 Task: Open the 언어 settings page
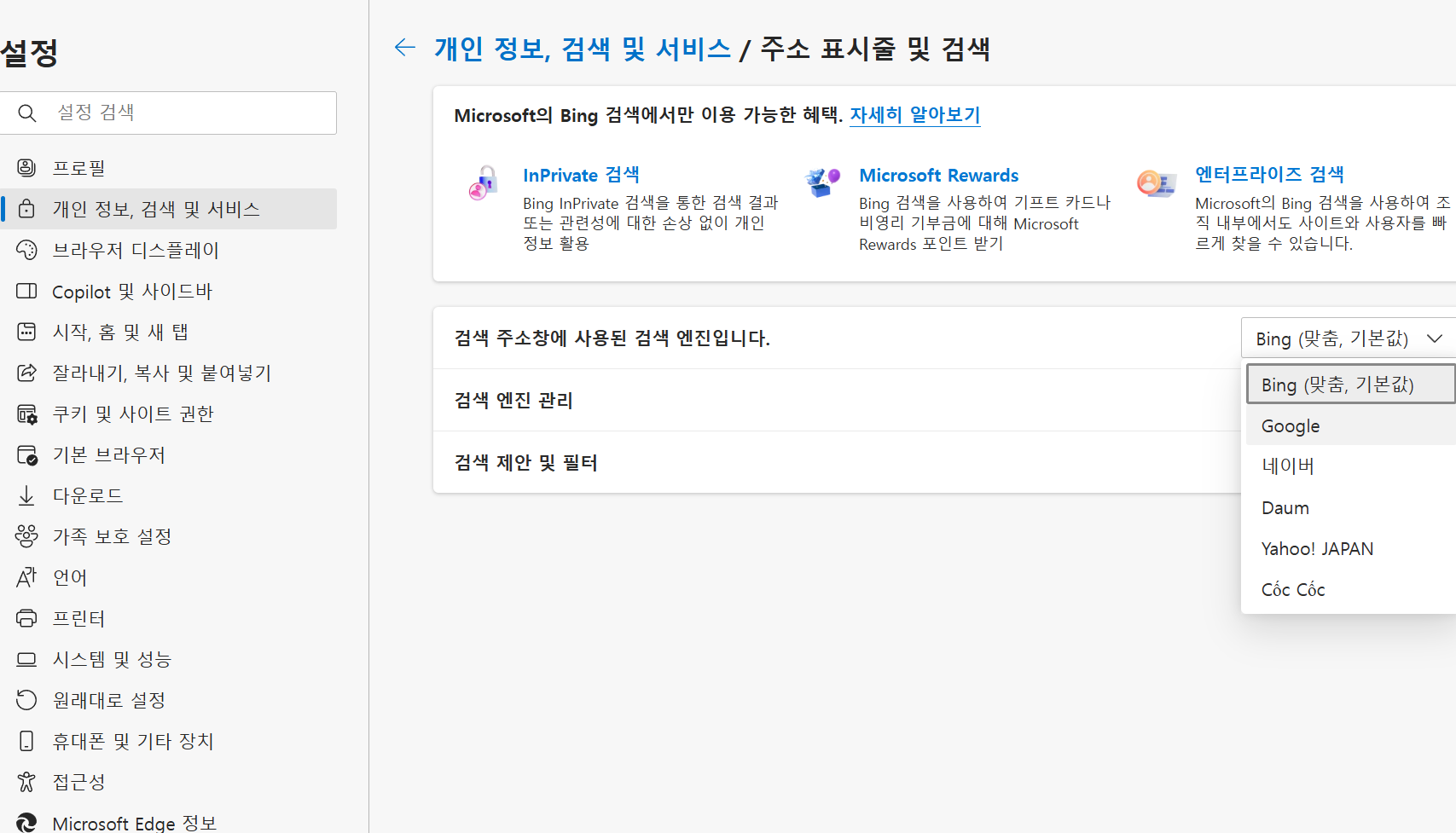[x=168, y=577]
